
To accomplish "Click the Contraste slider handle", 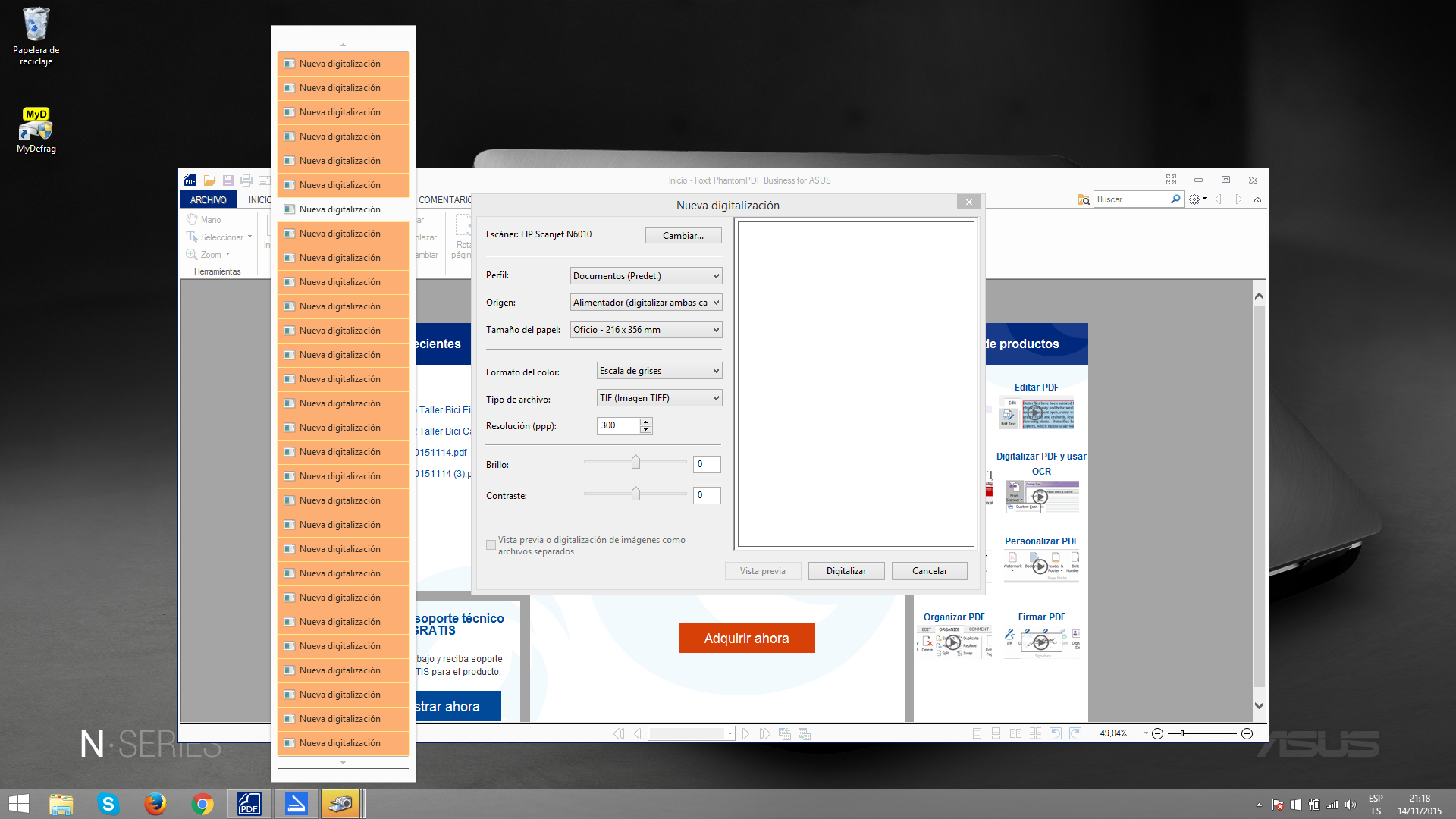I will click(635, 494).
